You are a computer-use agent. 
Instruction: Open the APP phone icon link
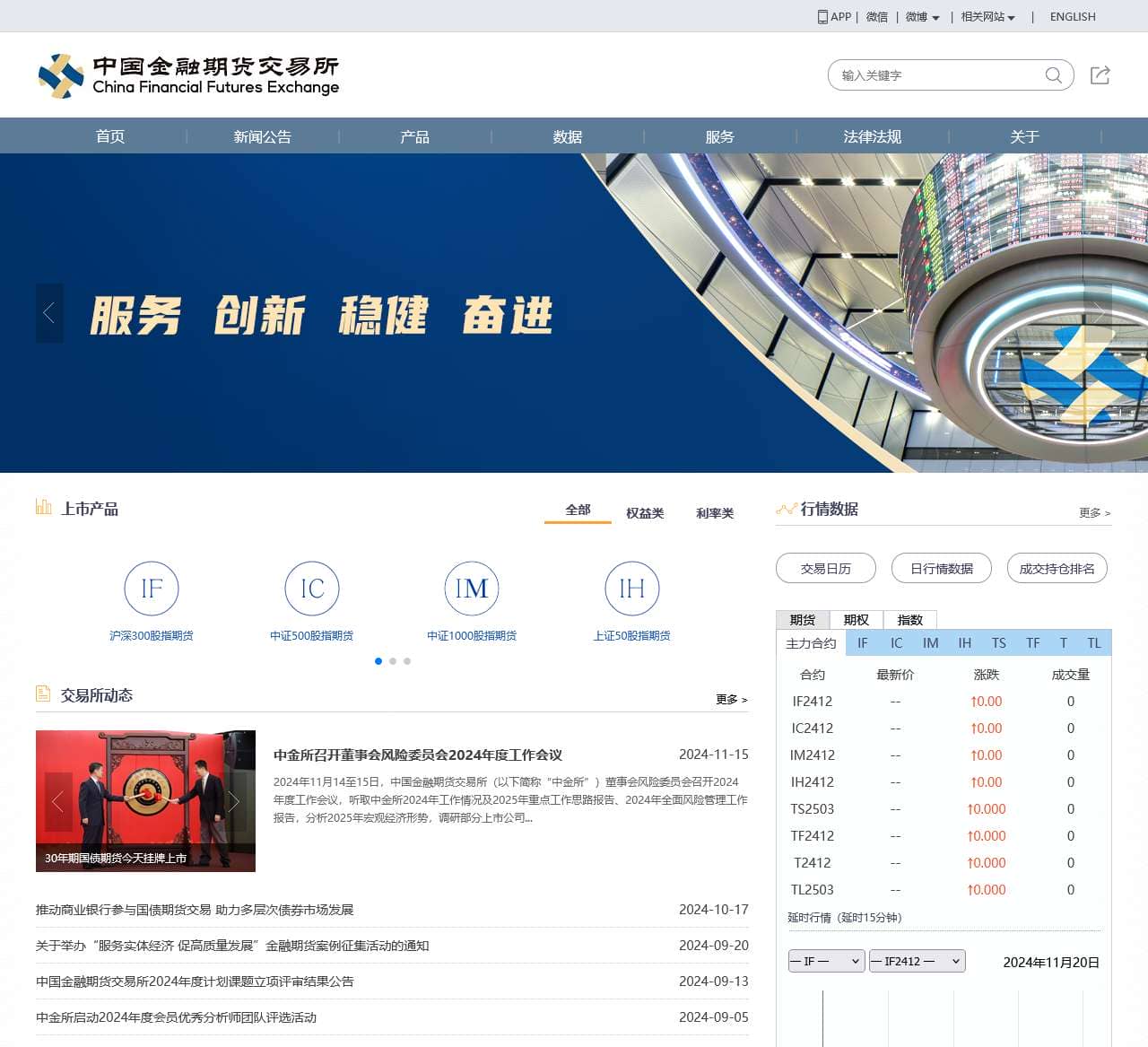point(834,16)
